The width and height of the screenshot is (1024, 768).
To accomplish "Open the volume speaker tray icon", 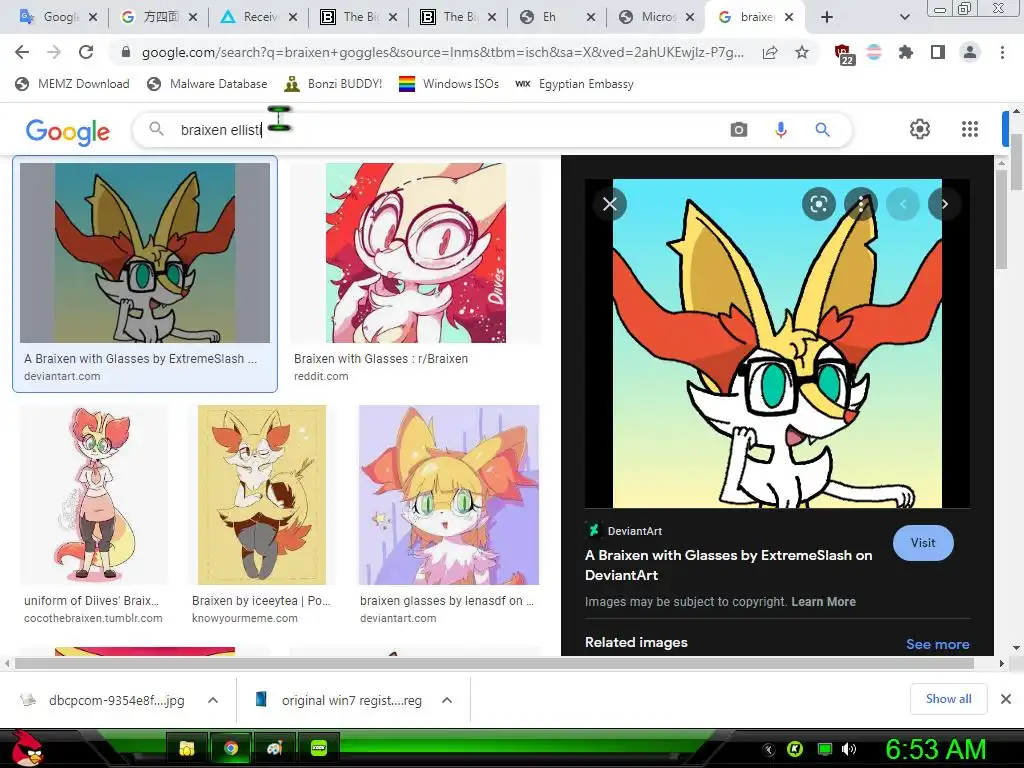I will 848,749.
